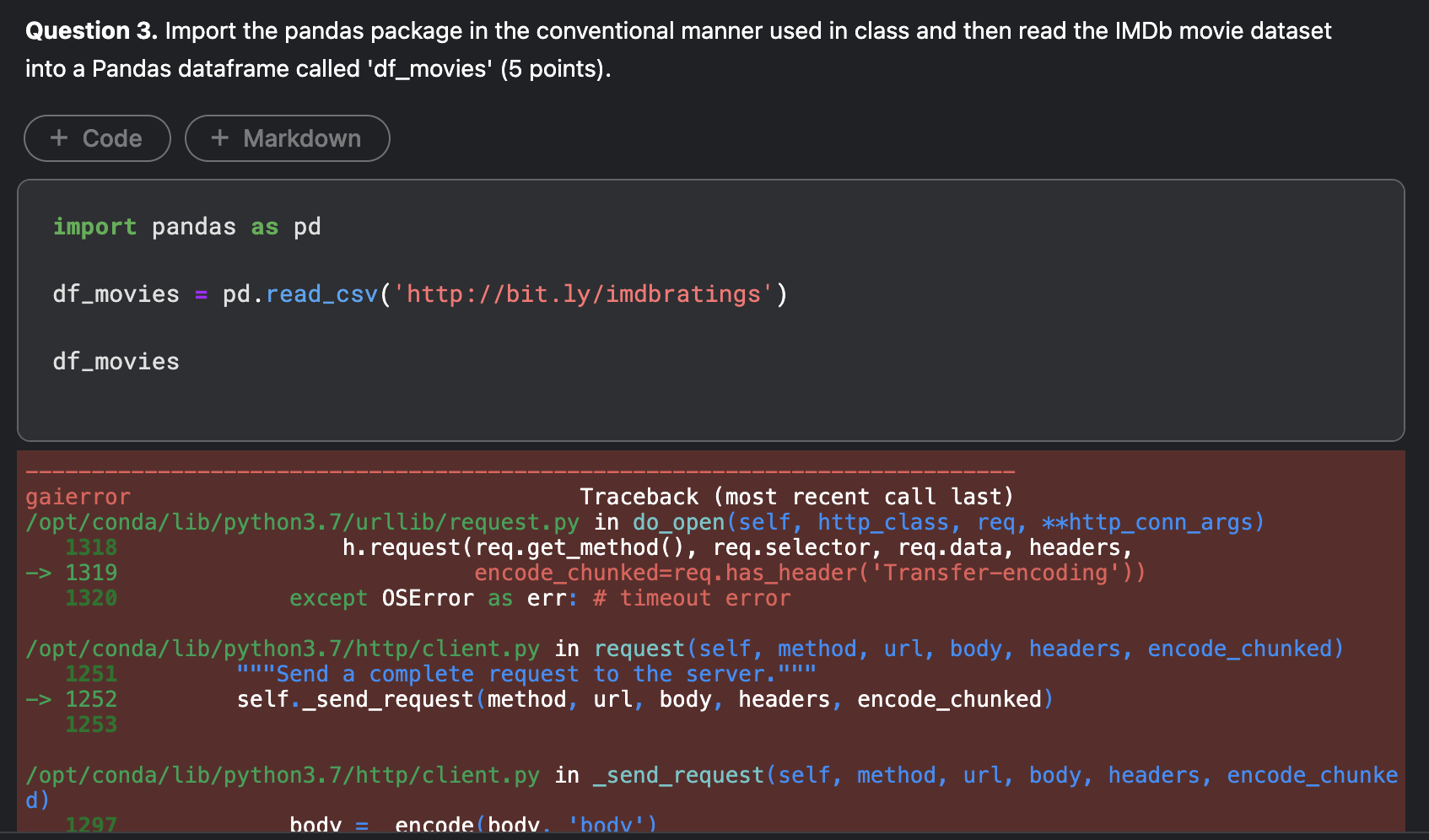Viewport: 1429px width, 840px height.
Task: Click the green line number 1318
Action: click(x=91, y=547)
